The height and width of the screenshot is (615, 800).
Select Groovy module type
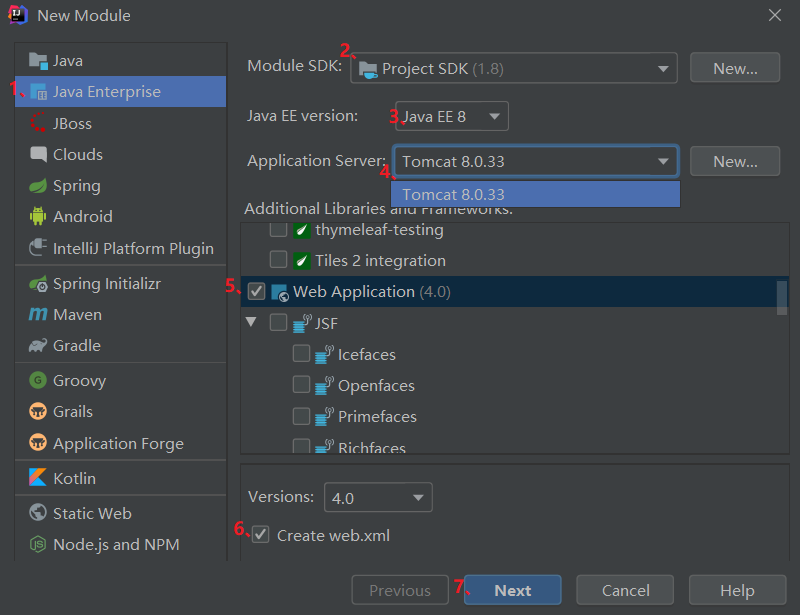tap(120, 380)
